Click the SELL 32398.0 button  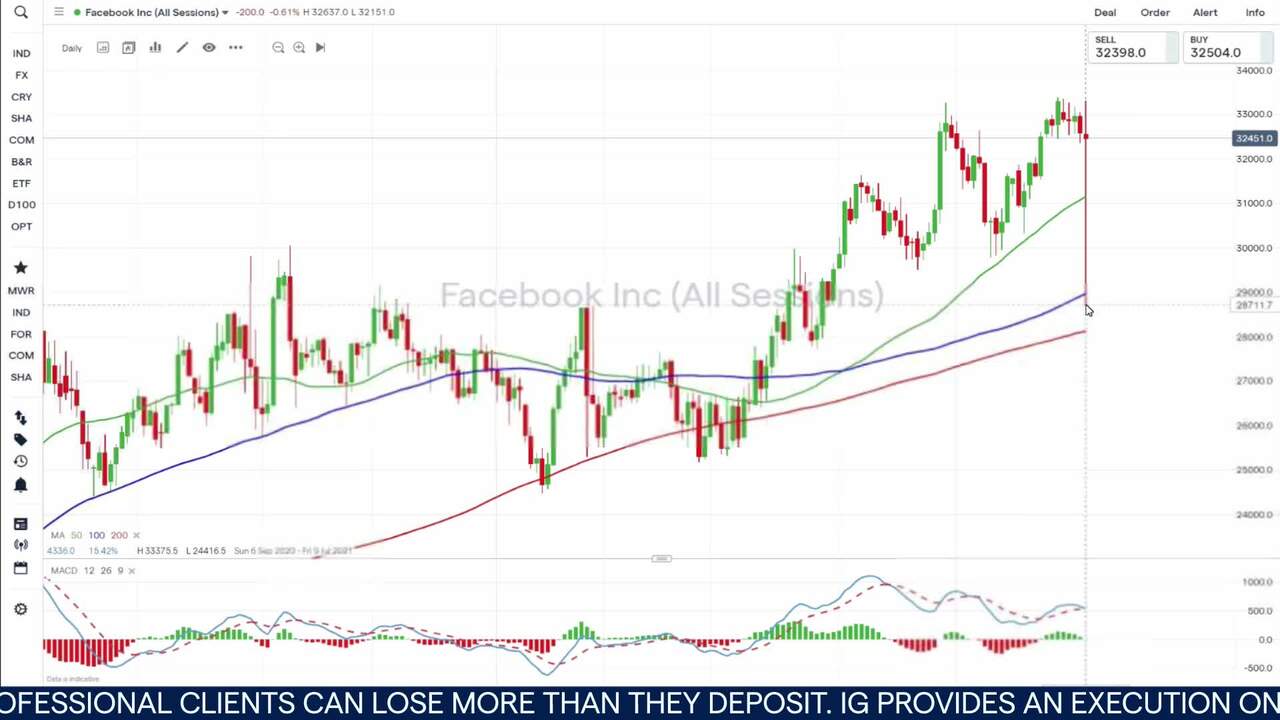(x=1132, y=47)
